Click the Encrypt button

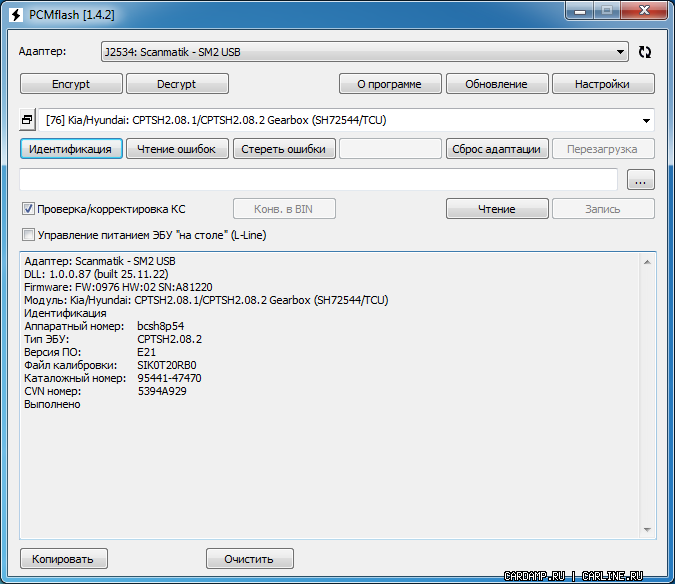tap(71, 84)
